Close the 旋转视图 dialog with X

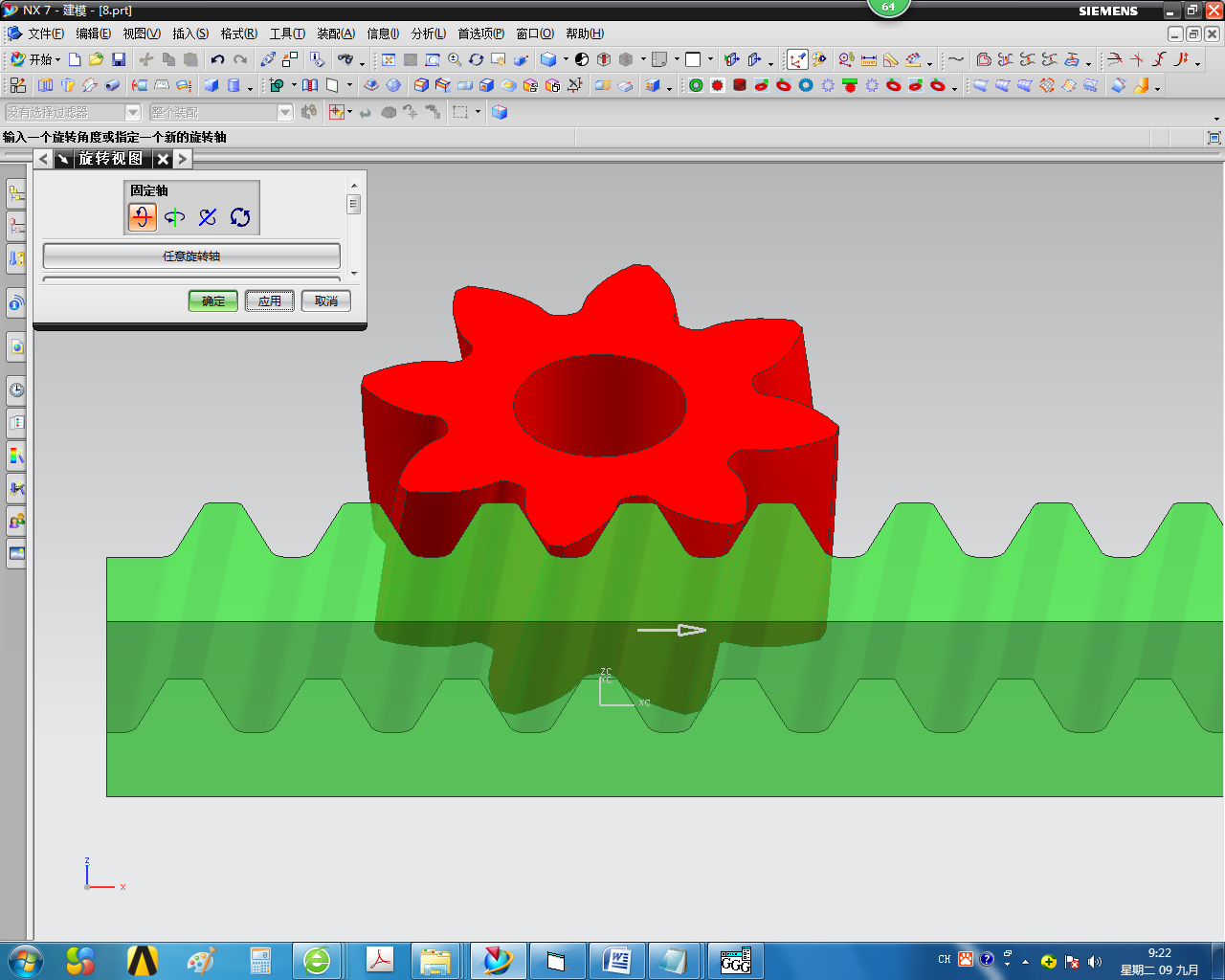(x=163, y=159)
